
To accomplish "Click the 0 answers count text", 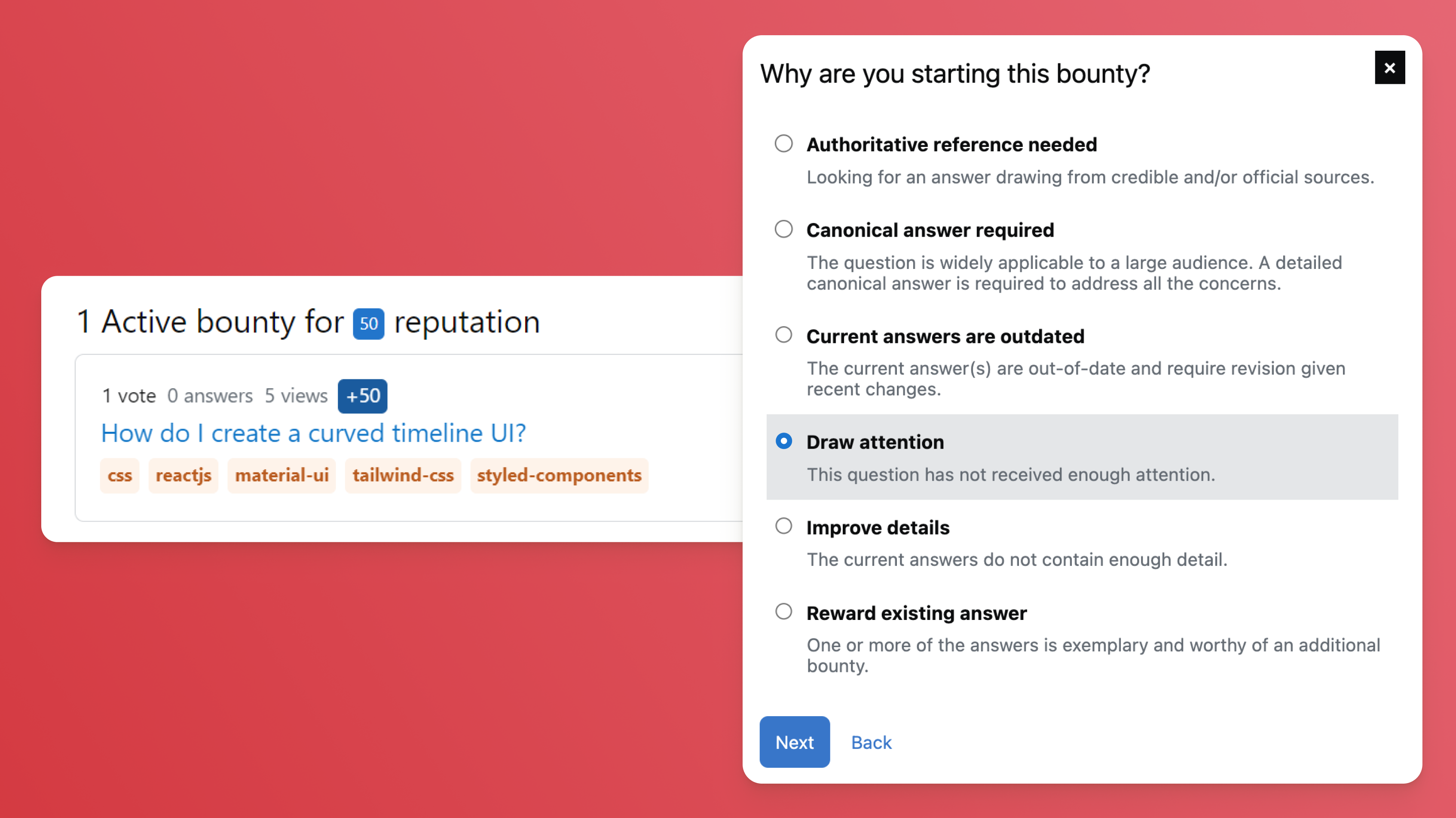I will (x=210, y=396).
